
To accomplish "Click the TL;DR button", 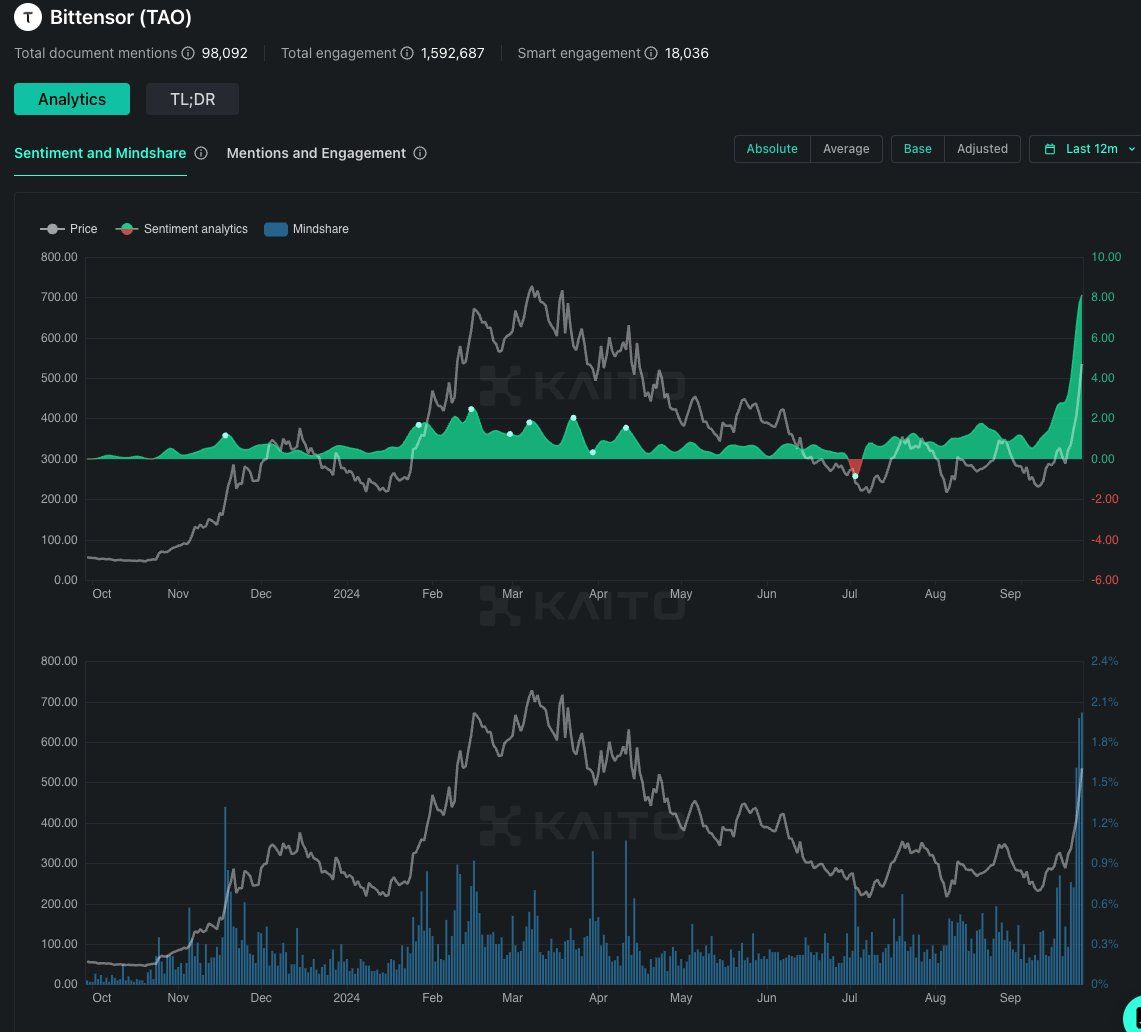I will [x=192, y=99].
